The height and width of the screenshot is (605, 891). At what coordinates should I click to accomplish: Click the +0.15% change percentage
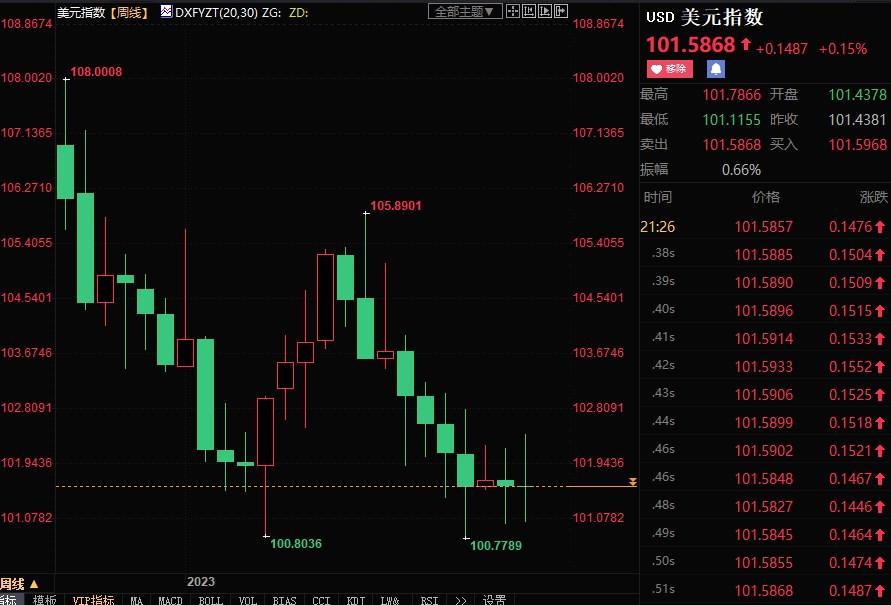point(843,49)
